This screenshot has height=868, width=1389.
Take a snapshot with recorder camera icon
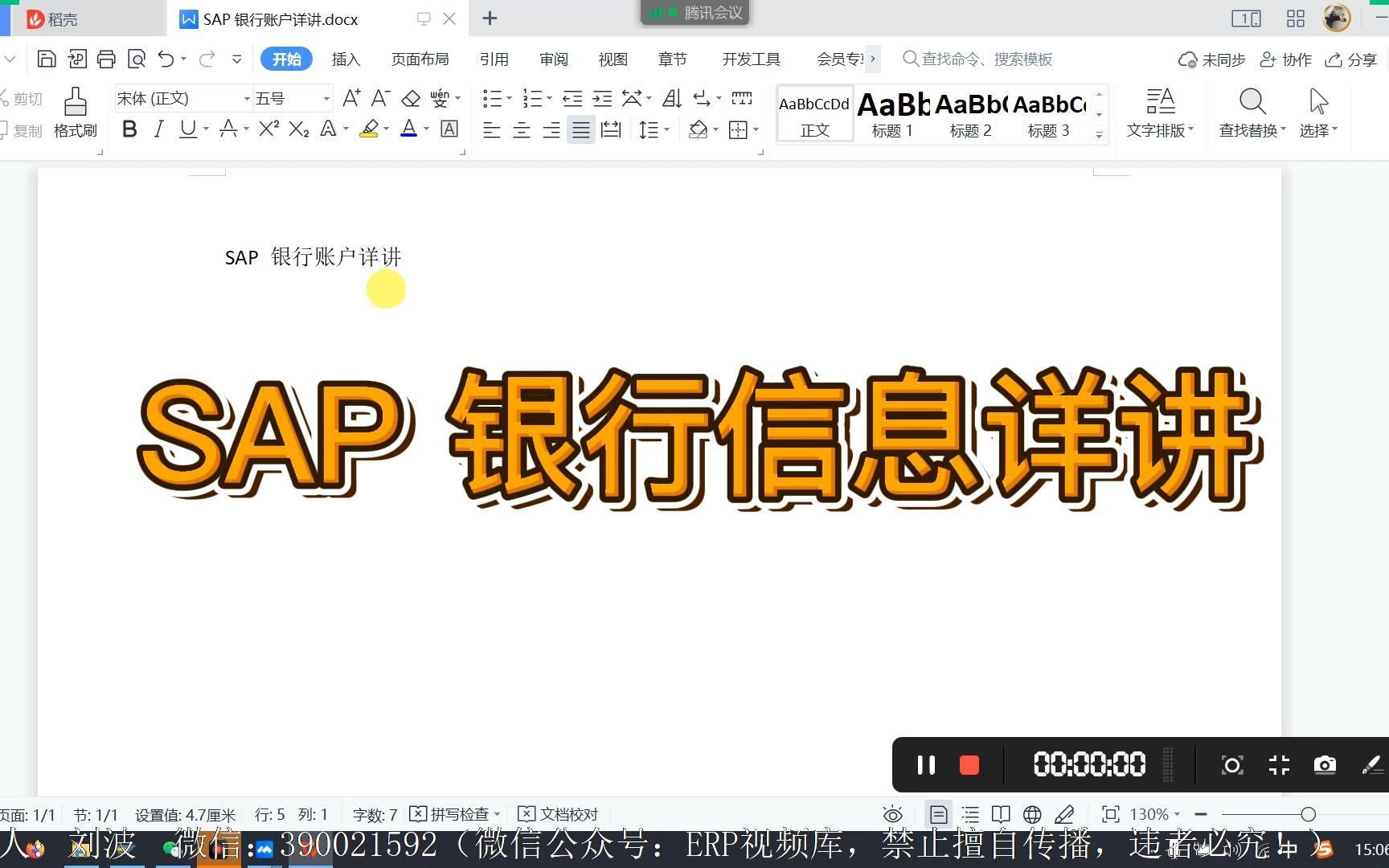coord(1325,764)
